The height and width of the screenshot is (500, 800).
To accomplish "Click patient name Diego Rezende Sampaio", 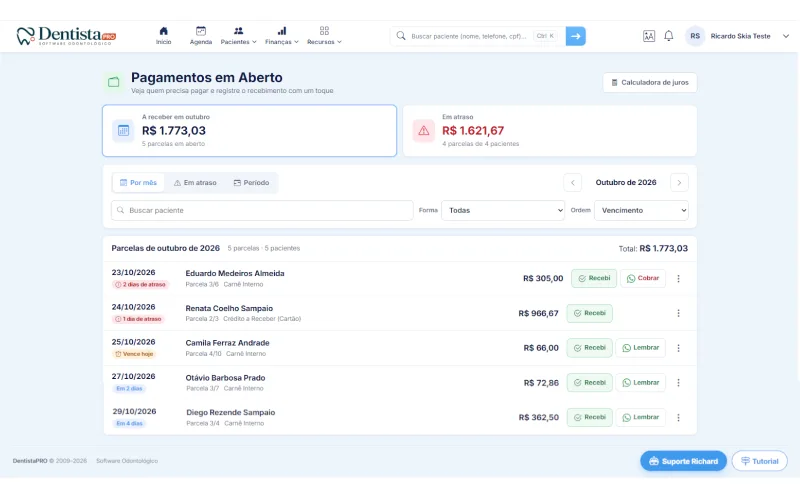I will click(x=231, y=412).
